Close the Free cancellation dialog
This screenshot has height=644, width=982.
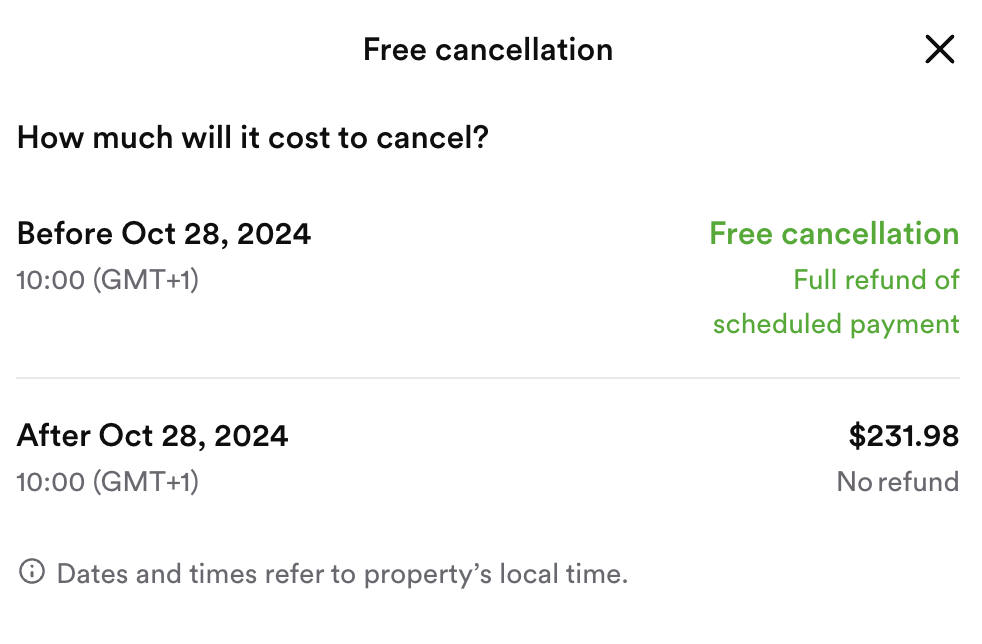tap(939, 49)
